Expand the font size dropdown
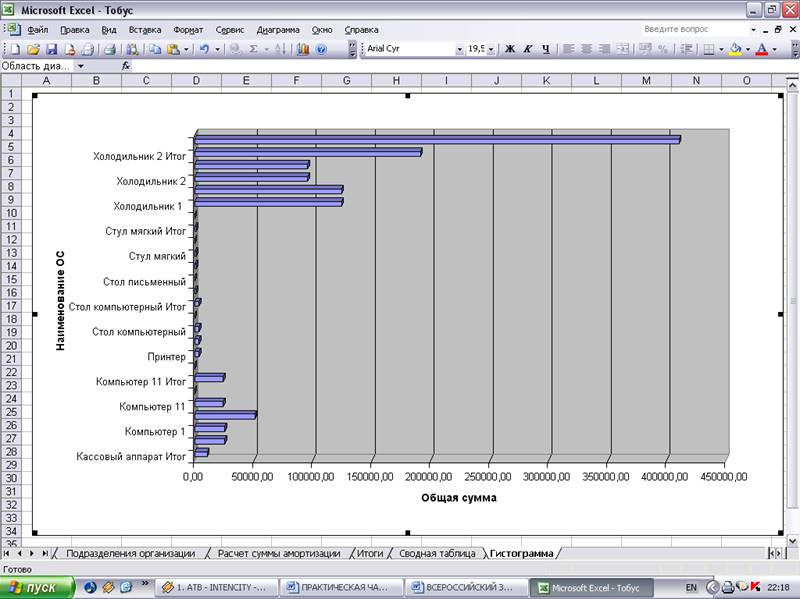The image size is (800, 599). point(490,48)
